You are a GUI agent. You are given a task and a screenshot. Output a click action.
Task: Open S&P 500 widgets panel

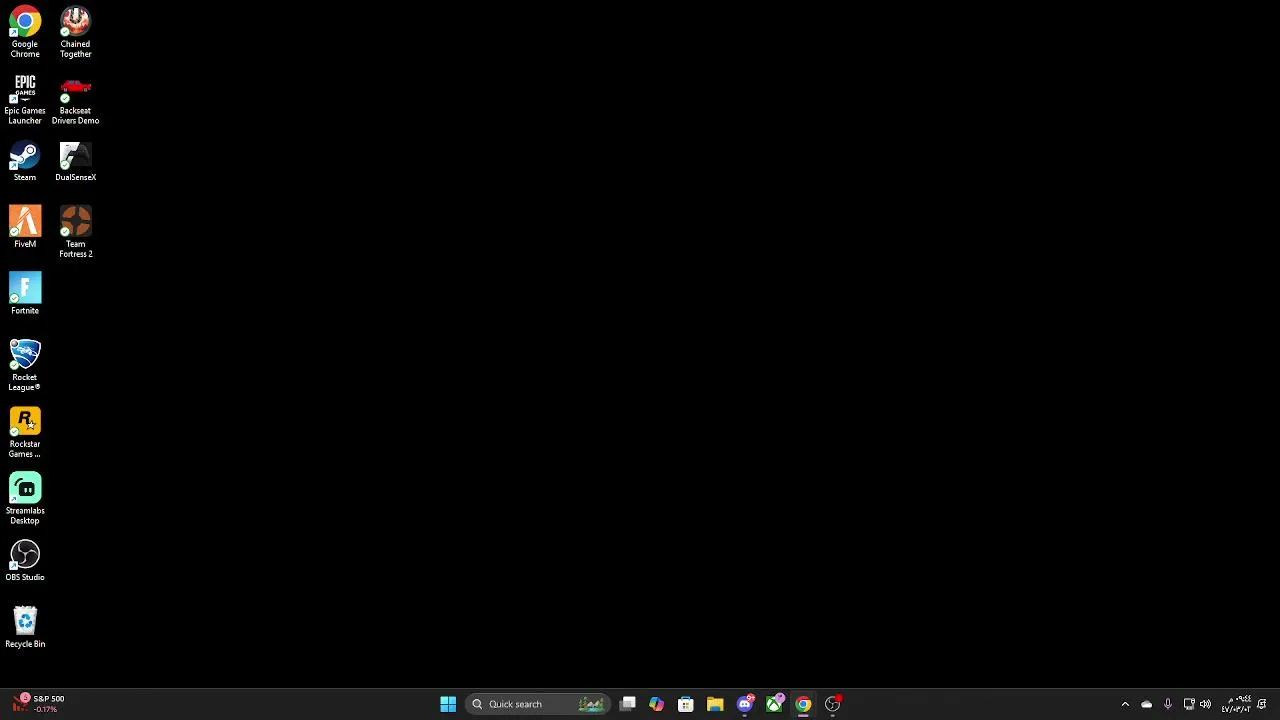[x=40, y=704]
